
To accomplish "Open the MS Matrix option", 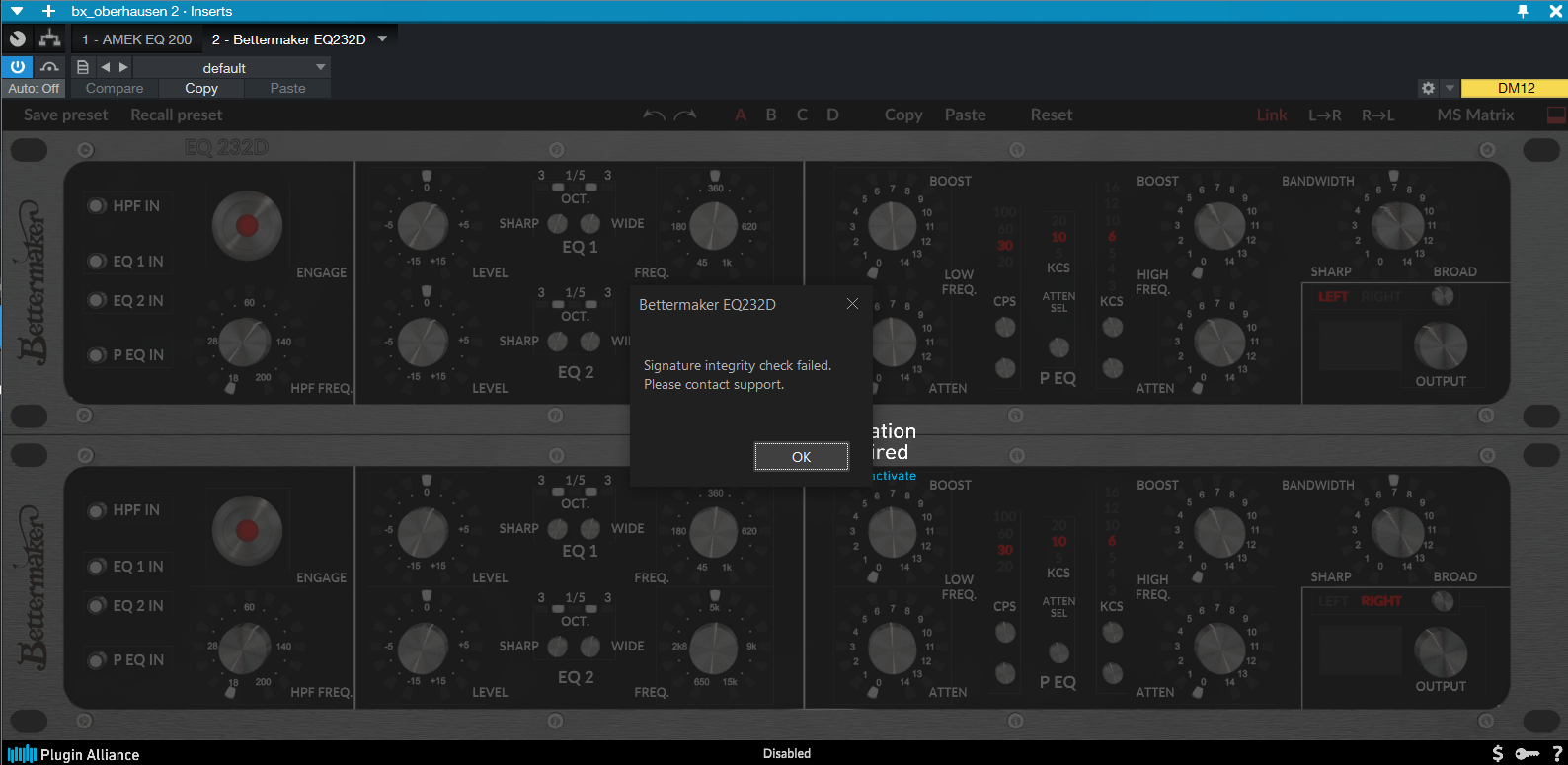I will [1475, 115].
